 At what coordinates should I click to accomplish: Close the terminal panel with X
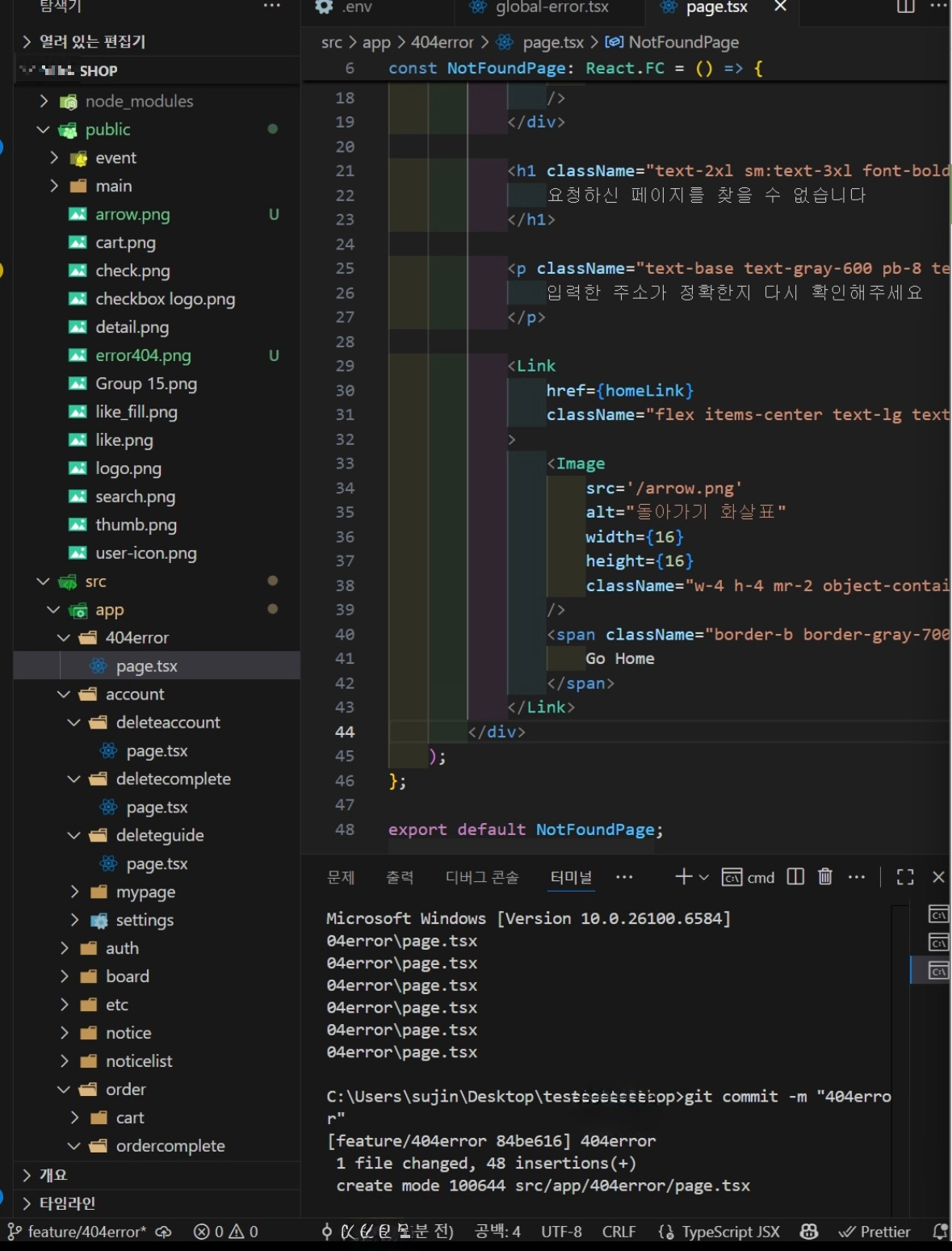click(938, 877)
